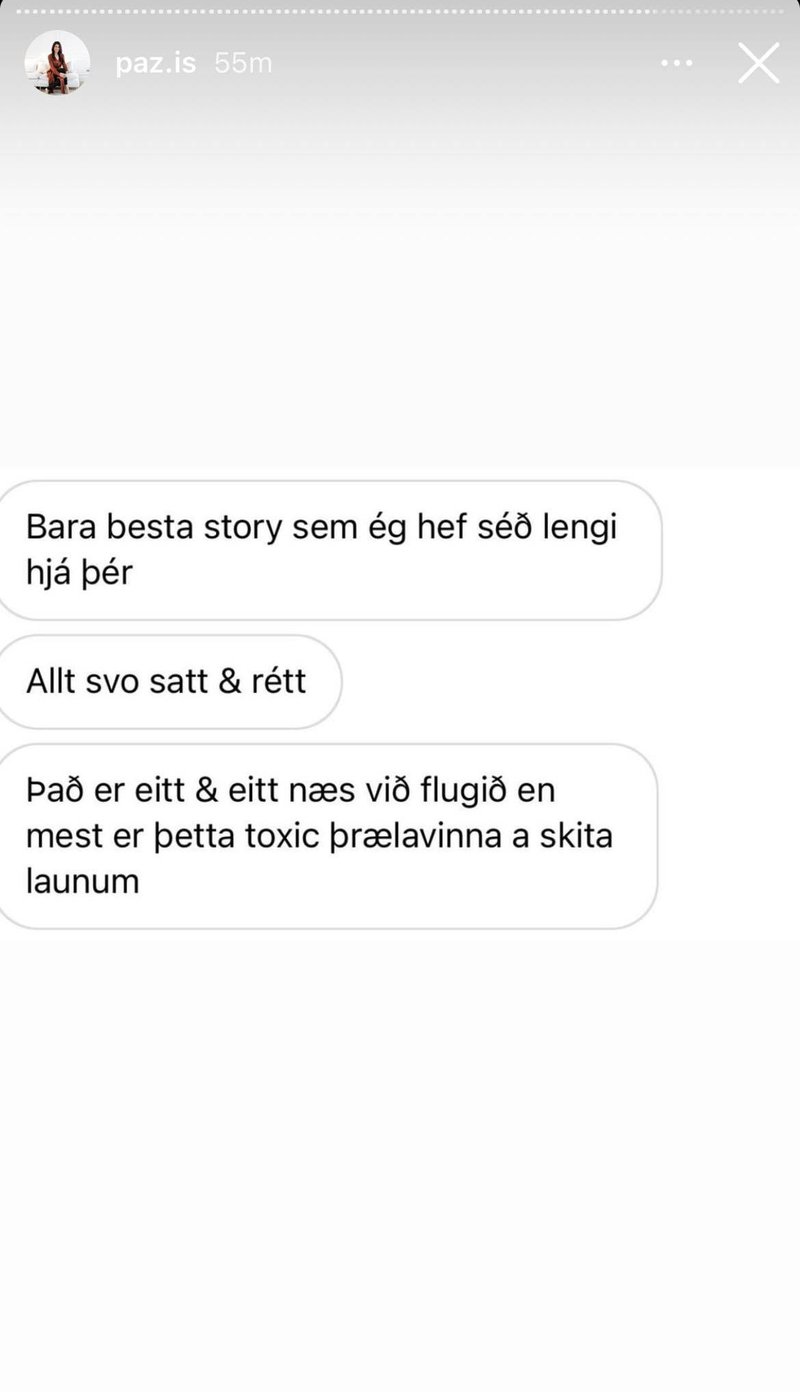
Task: Open the three-dot more options menu
Action: (x=677, y=63)
